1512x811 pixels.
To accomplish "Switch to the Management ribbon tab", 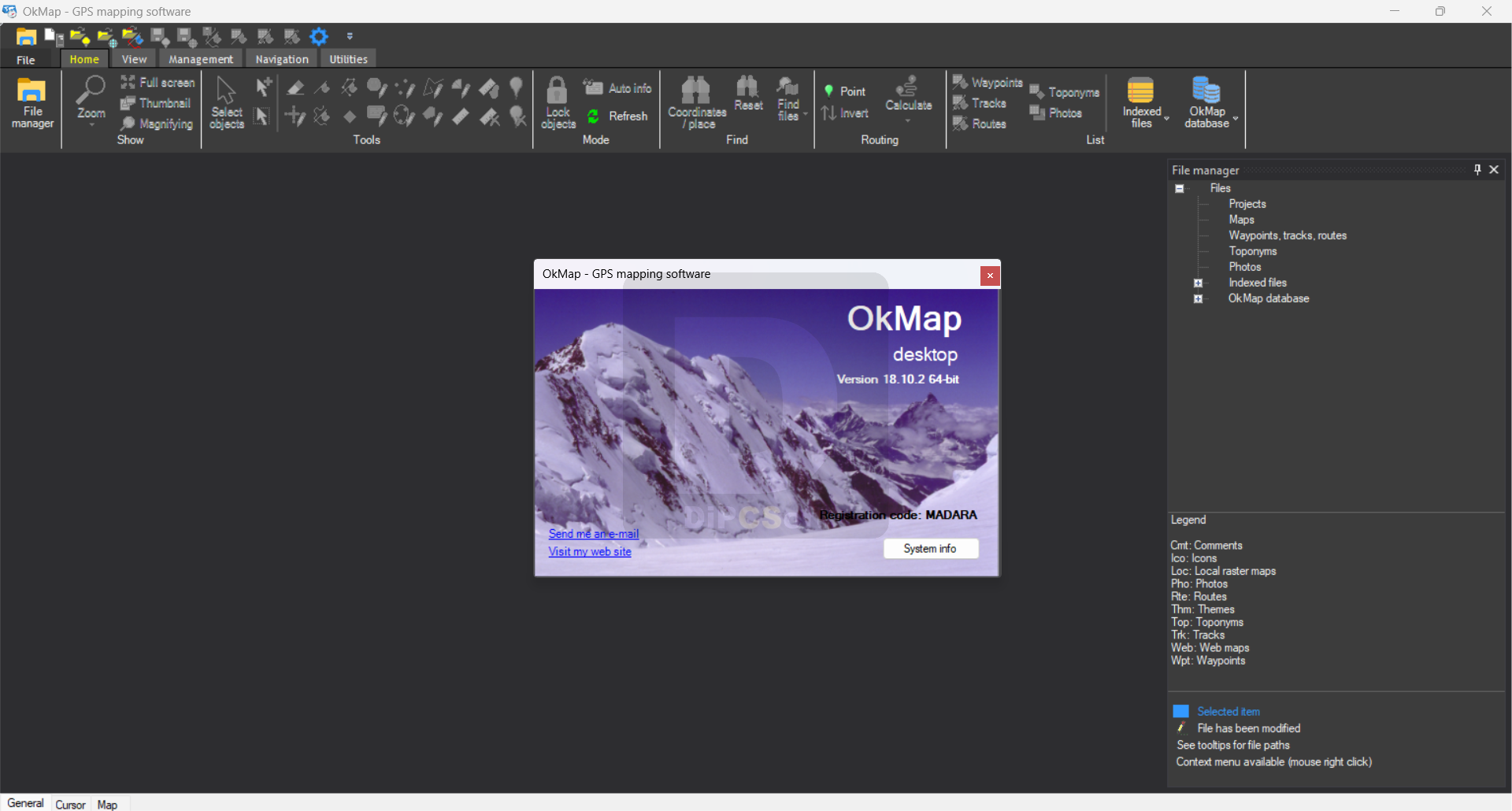I will 201,59.
